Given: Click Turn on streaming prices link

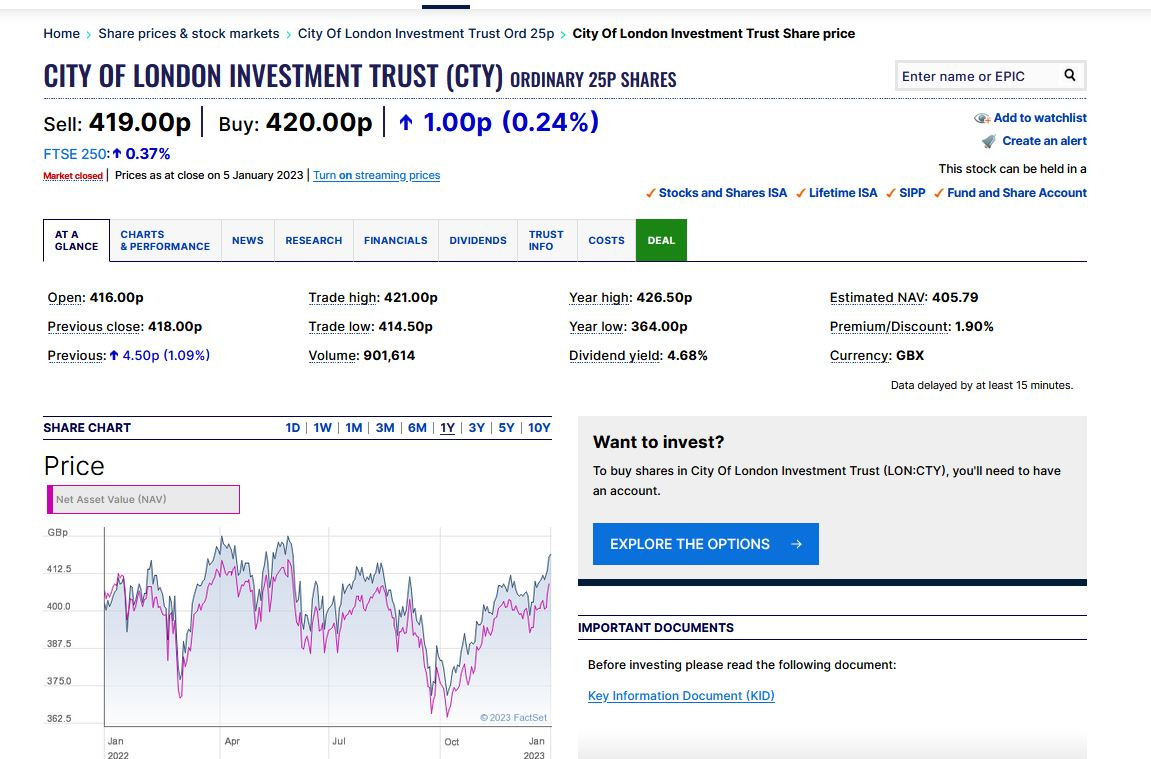Looking at the screenshot, I should pos(377,175).
